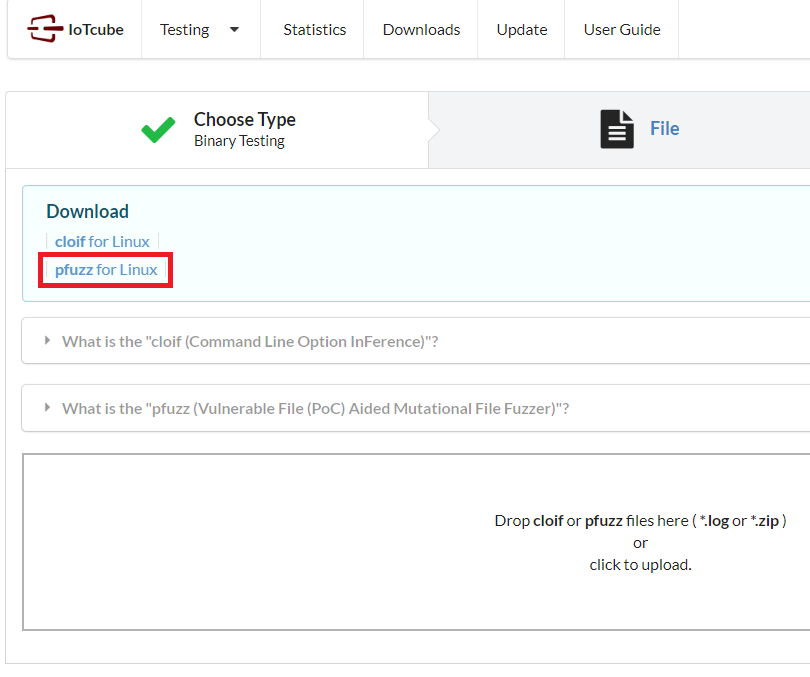Screen dimensions: 810x677
Task: Go to the Statistics page
Action: click(314, 30)
